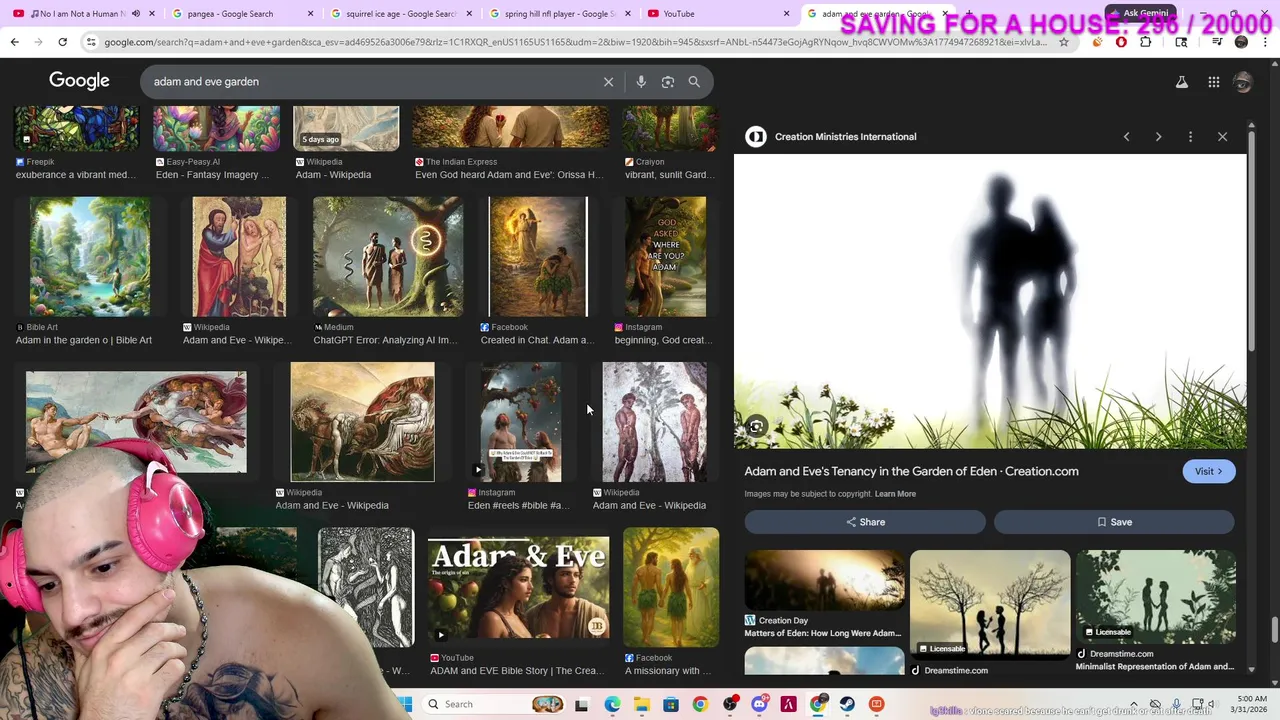Mute the 'No I am Not a Human' tab

[136, 14]
